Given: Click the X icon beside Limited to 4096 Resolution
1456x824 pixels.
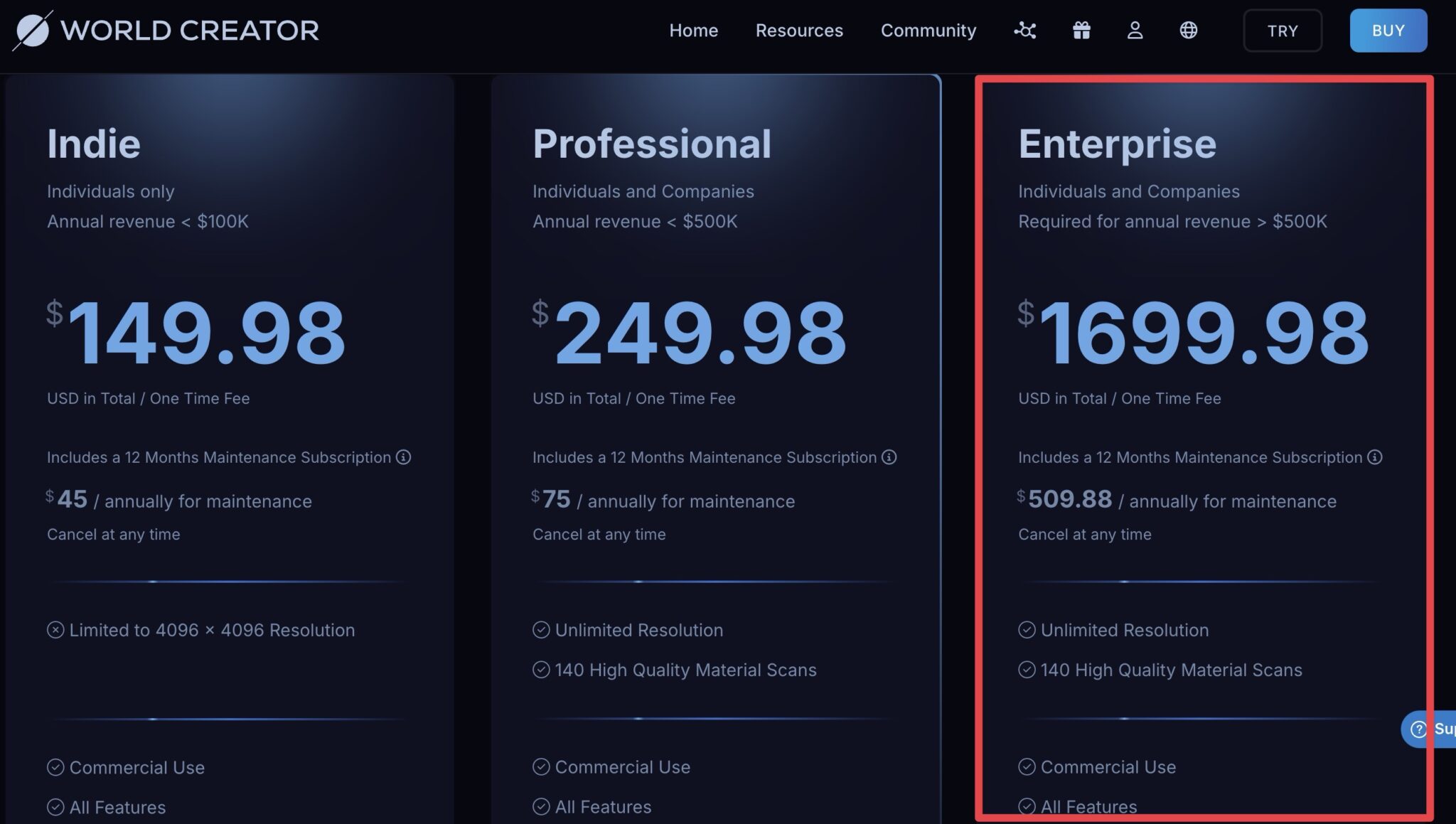Looking at the screenshot, I should 55,629.
